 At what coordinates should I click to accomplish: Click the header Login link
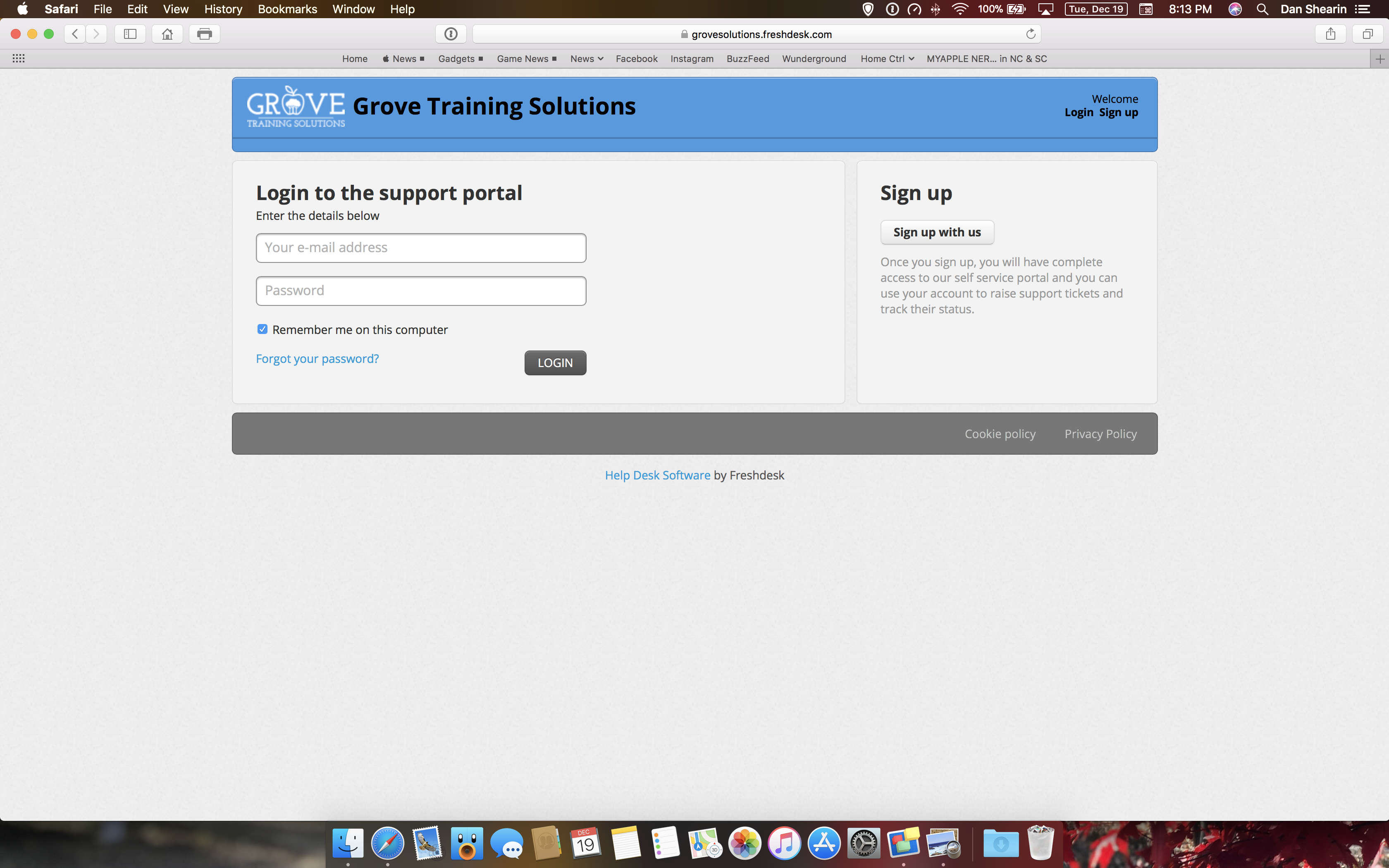pyautogui.click(x=1079, y=112)
